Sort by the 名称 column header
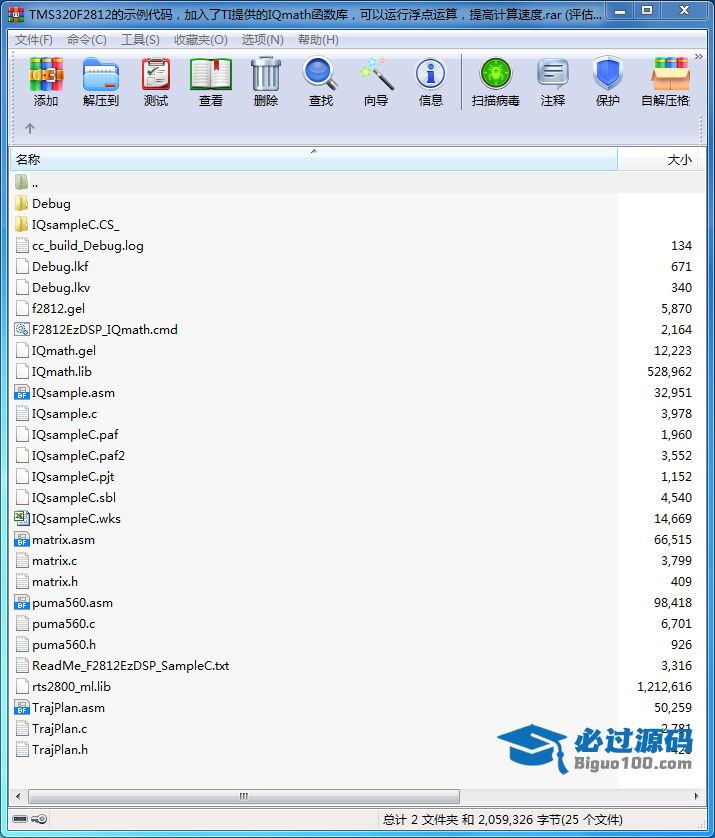Image resolution: width=715 pixels, height=838 pixels. (314, 160)
